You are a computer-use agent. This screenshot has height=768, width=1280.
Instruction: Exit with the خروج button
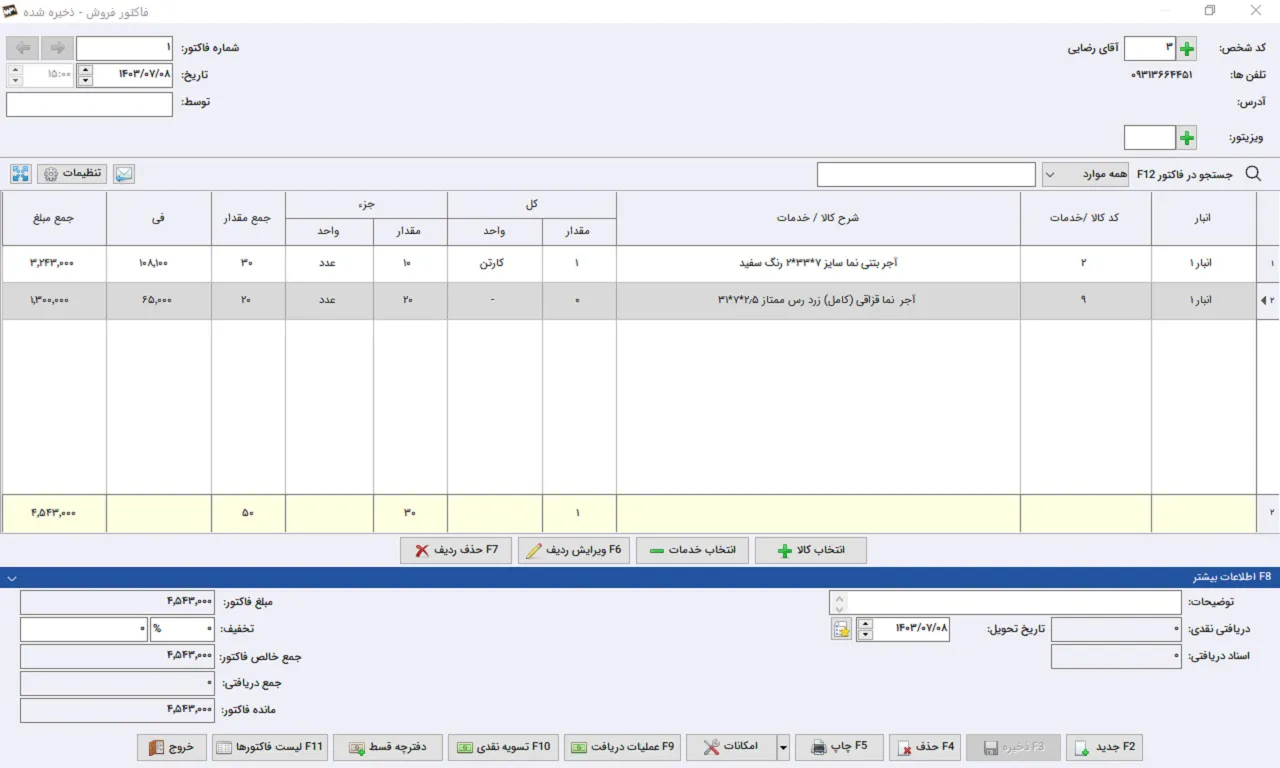(x=173, y=747)
